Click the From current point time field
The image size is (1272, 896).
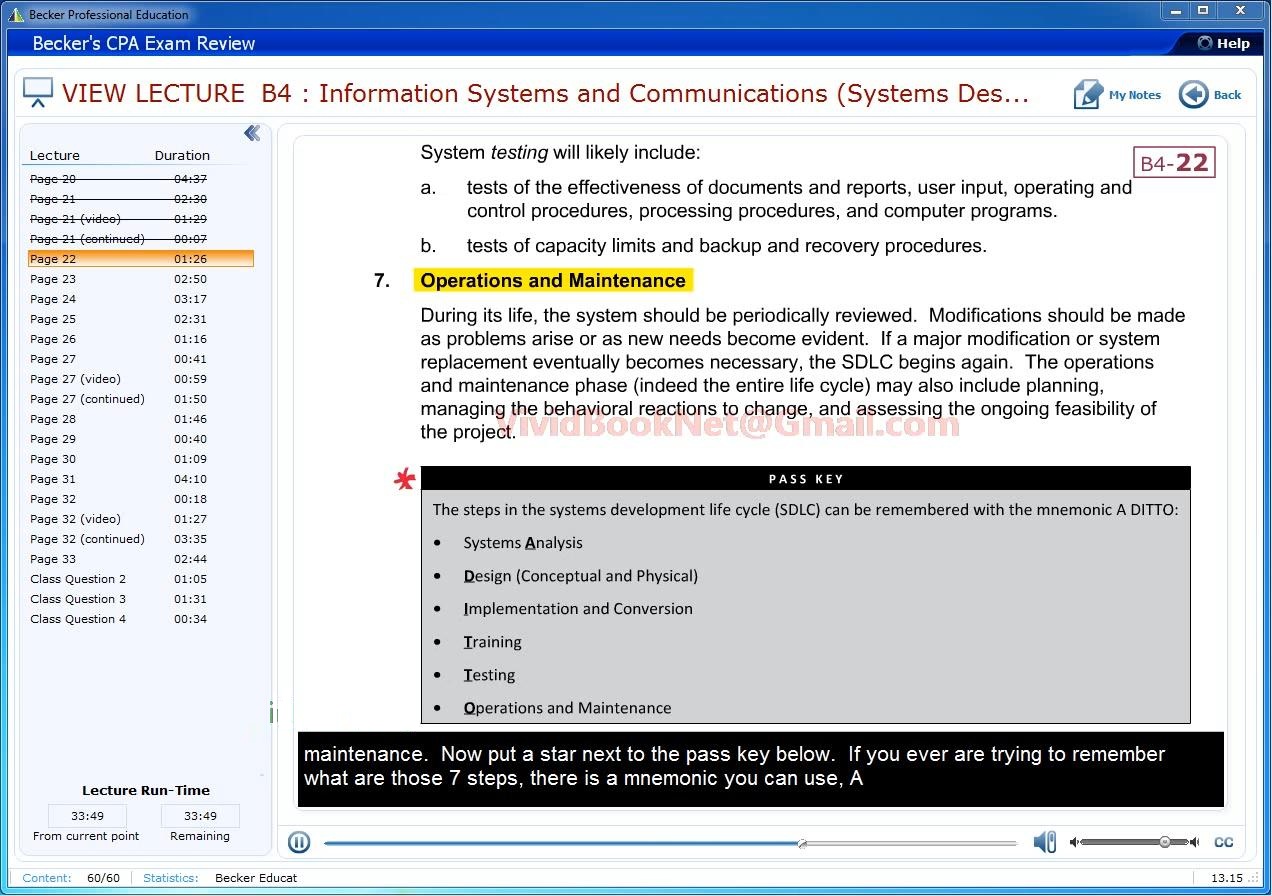pyautogui.click(x=86, y=816)
